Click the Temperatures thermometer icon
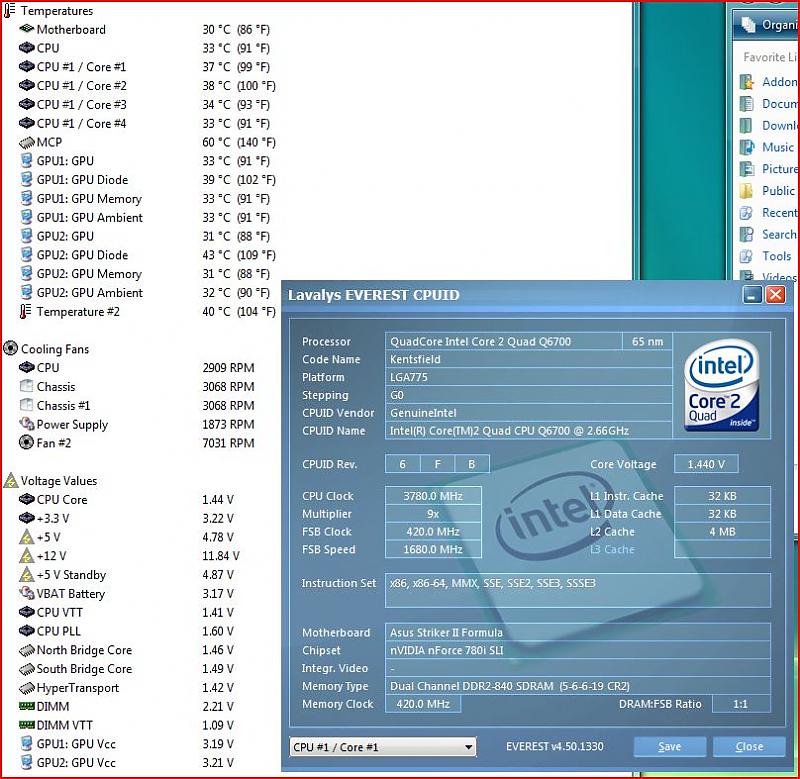Screen dimensions: 800x779 point(10,10)
